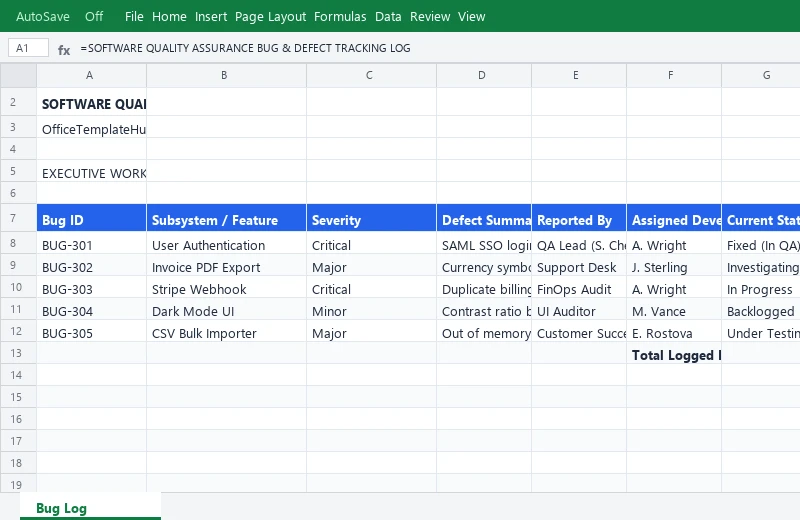Select the Backlogged status cell
This screenshot has height=520, width=800.
pos(761,309)
